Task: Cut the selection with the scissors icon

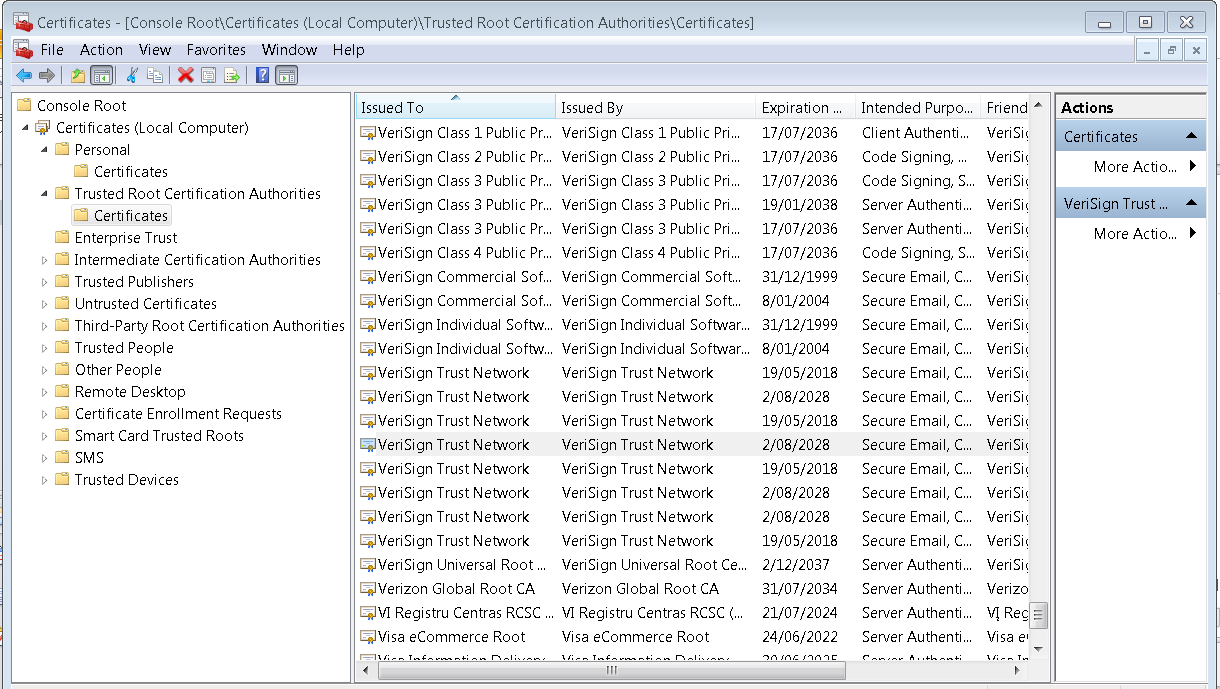Action: (x=131, y=75)
